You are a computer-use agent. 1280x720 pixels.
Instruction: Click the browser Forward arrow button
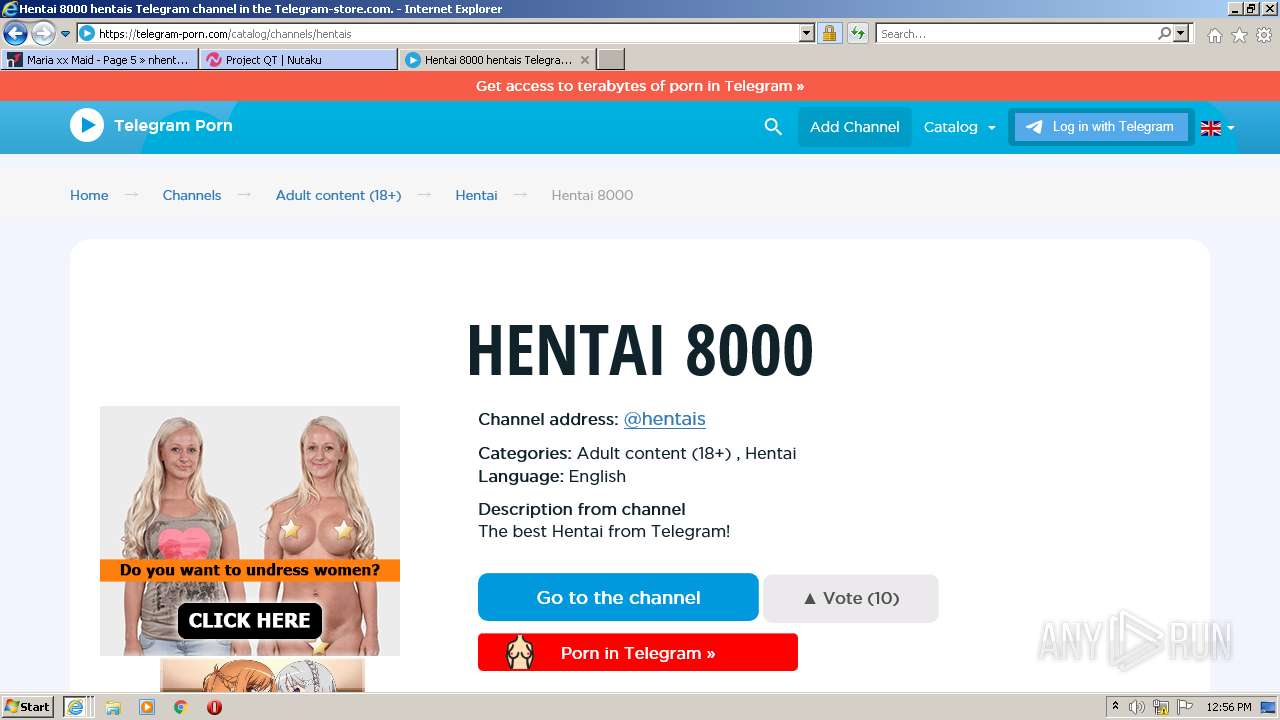(x=43, y=34)
